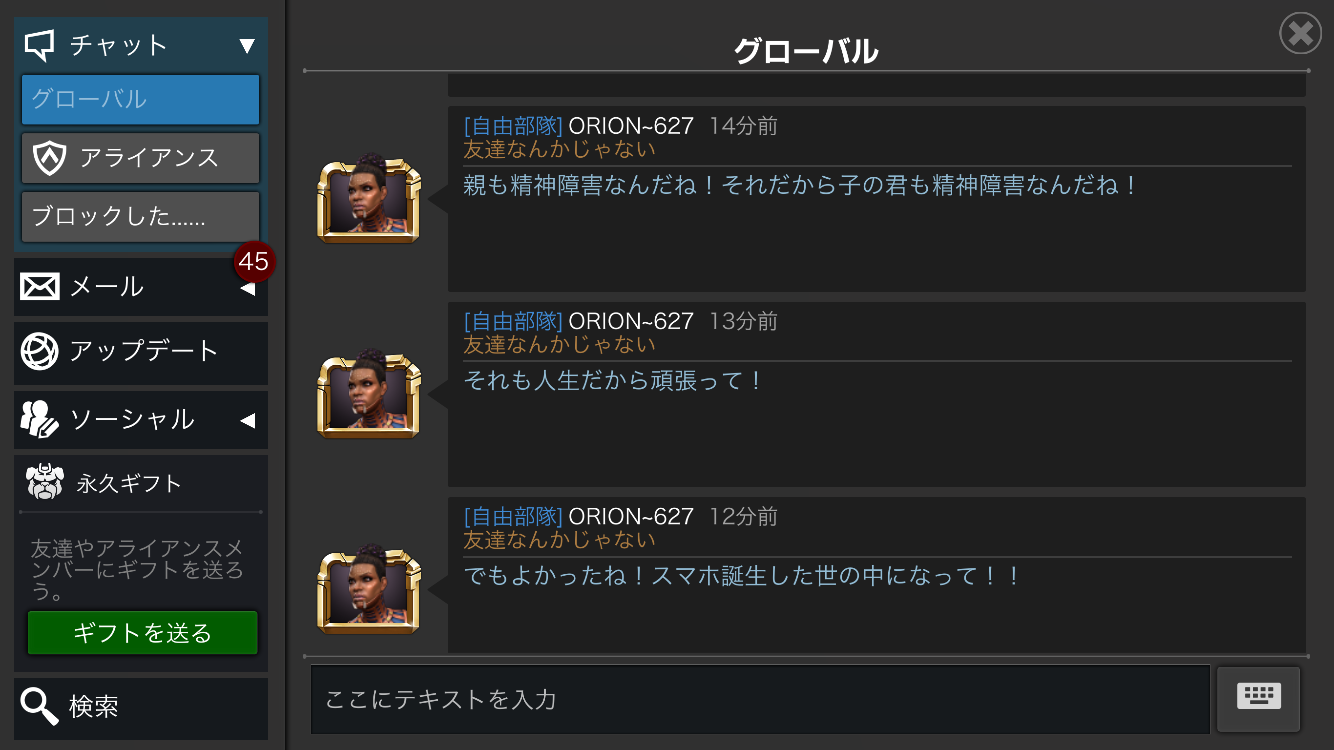Screen dimensions: 1334x750
Task: Collapse the チャット section arrow
Action: (x=247, y=45)
